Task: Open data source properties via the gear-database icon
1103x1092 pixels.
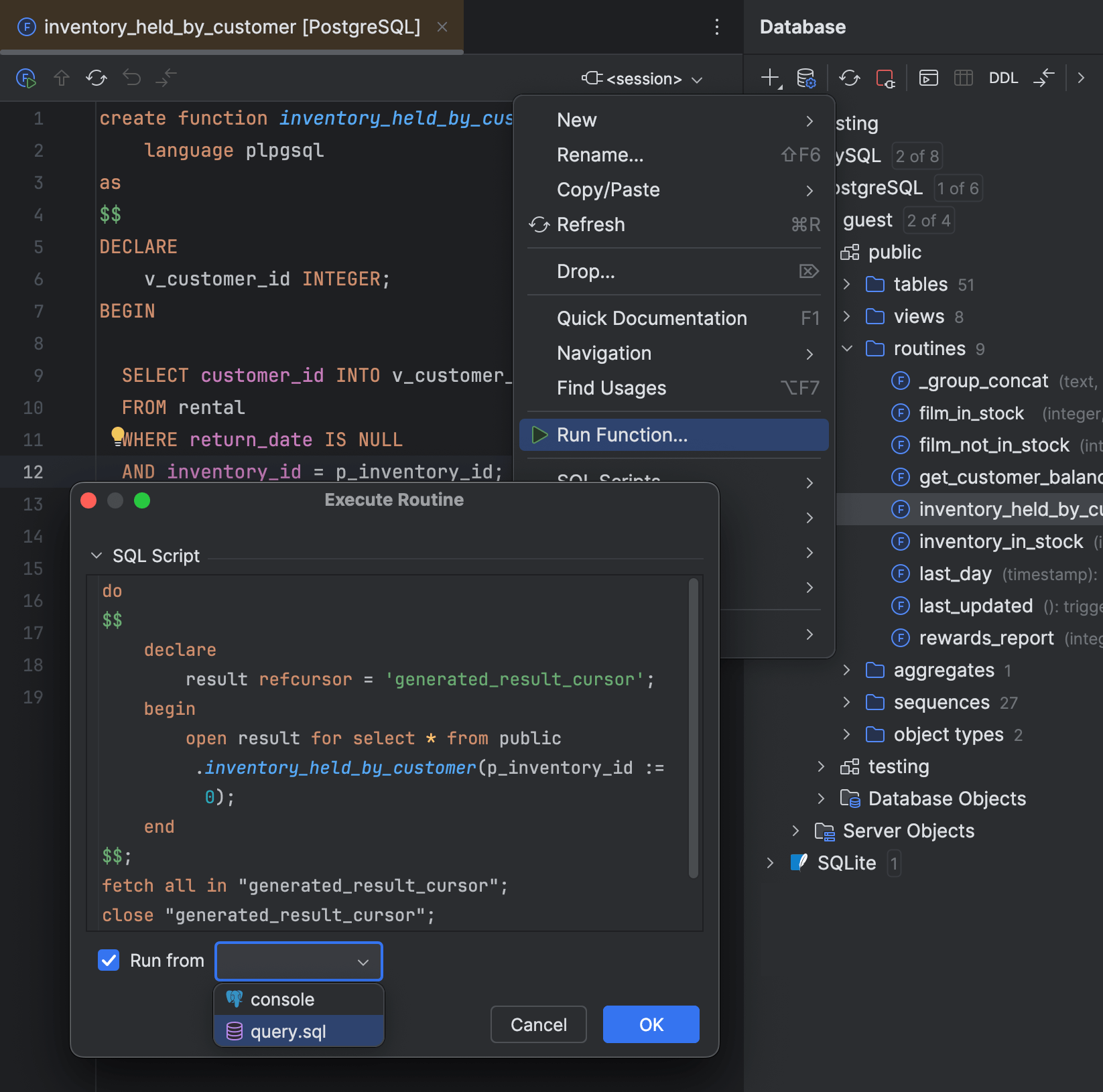Action: point(807,78)
